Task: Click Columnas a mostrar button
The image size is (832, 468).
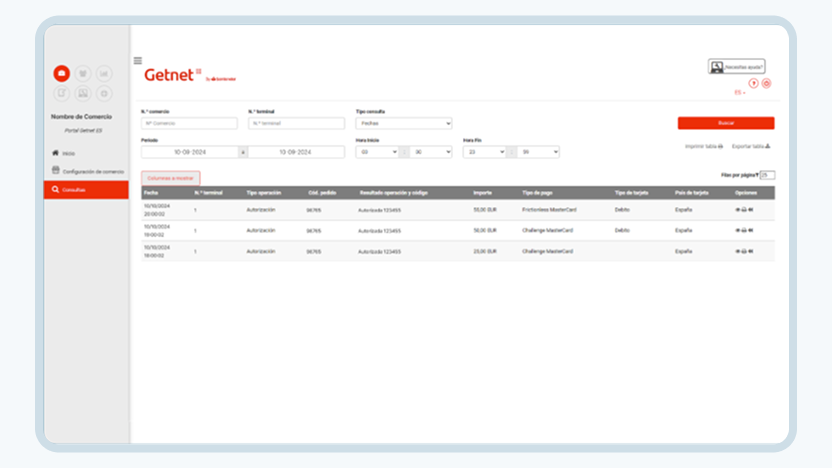Action: tap(170, 178)
